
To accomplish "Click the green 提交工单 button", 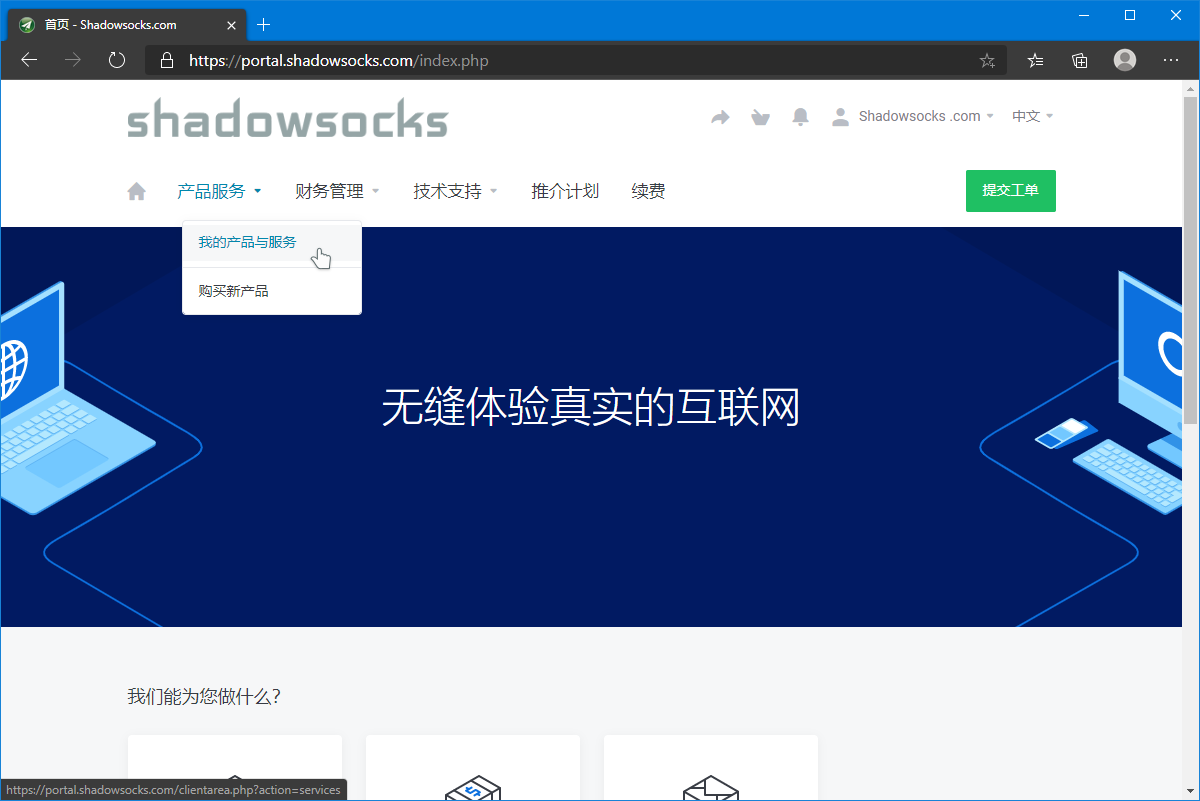I will pyautogui.click(x=1010, y=191).
